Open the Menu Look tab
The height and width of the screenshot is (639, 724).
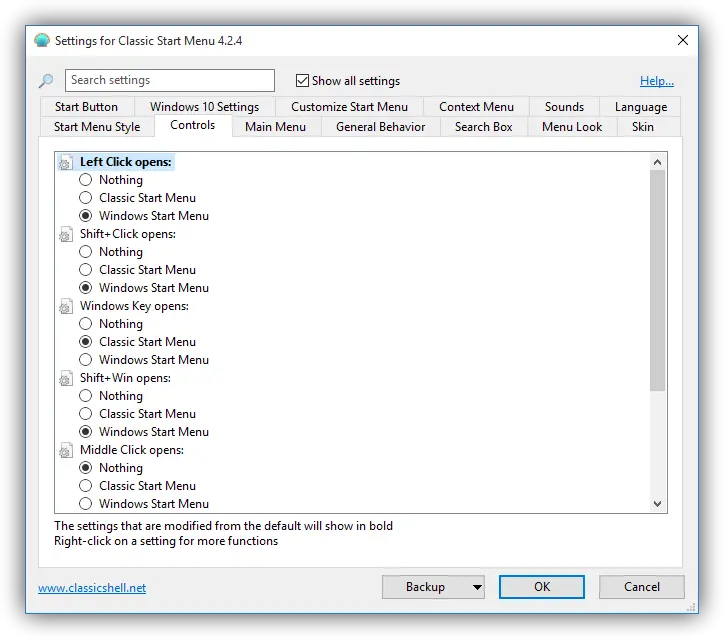pos(572,127)
